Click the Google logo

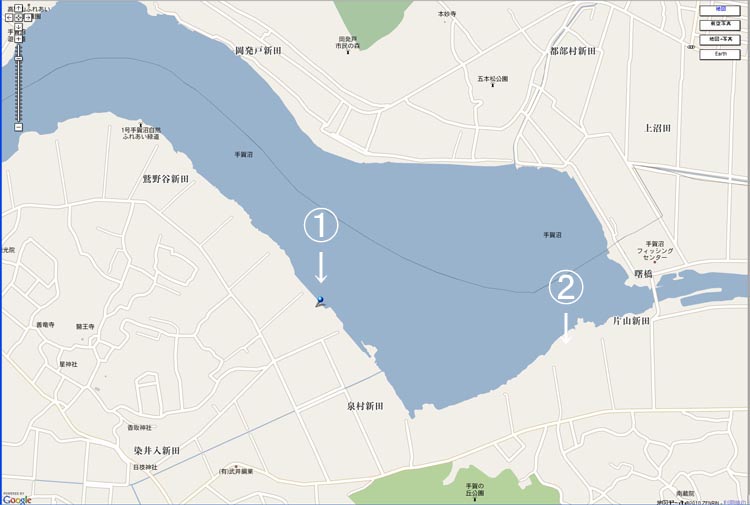[17, 500]
